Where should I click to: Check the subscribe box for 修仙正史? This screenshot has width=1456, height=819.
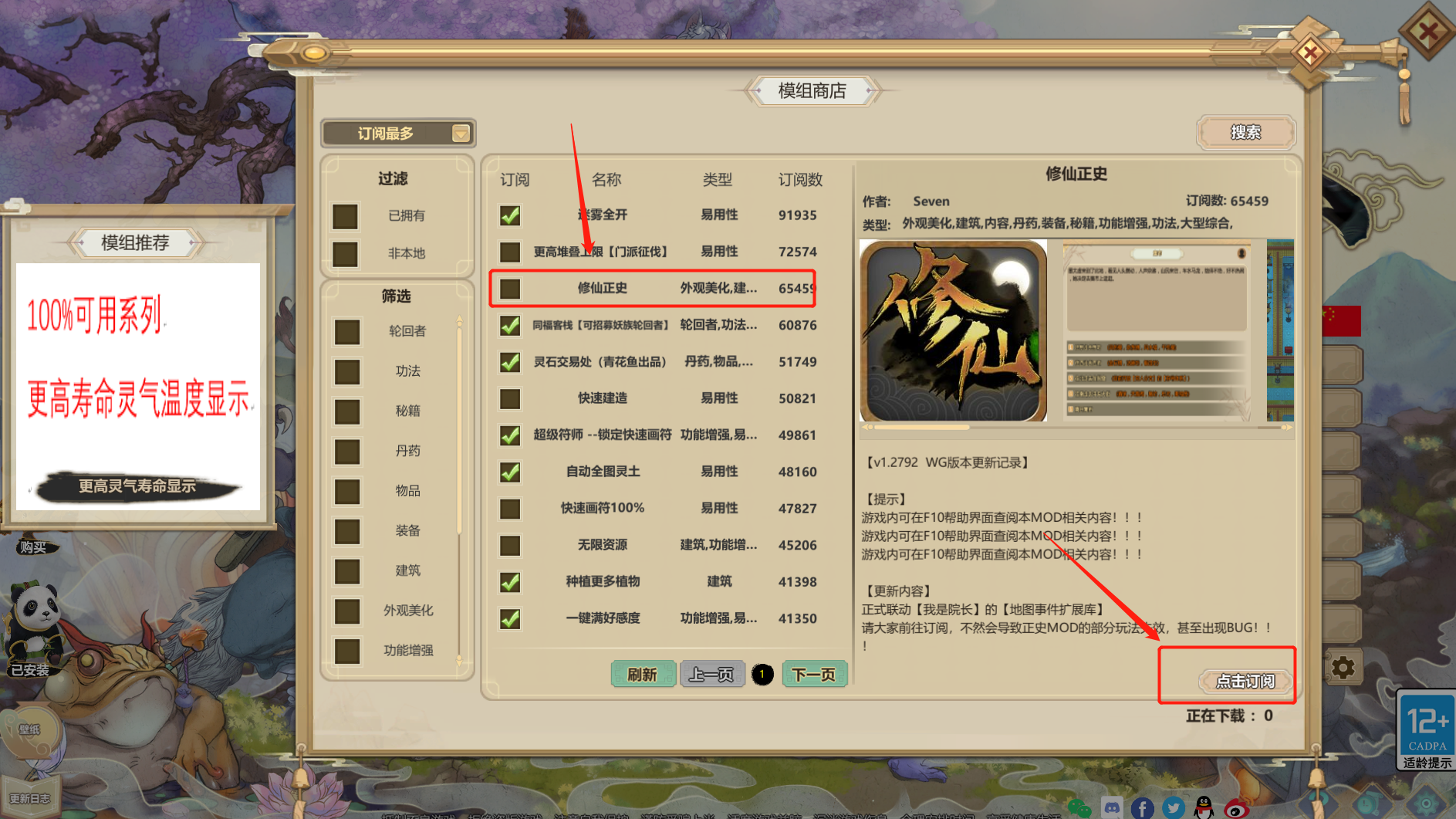point(510,289)
